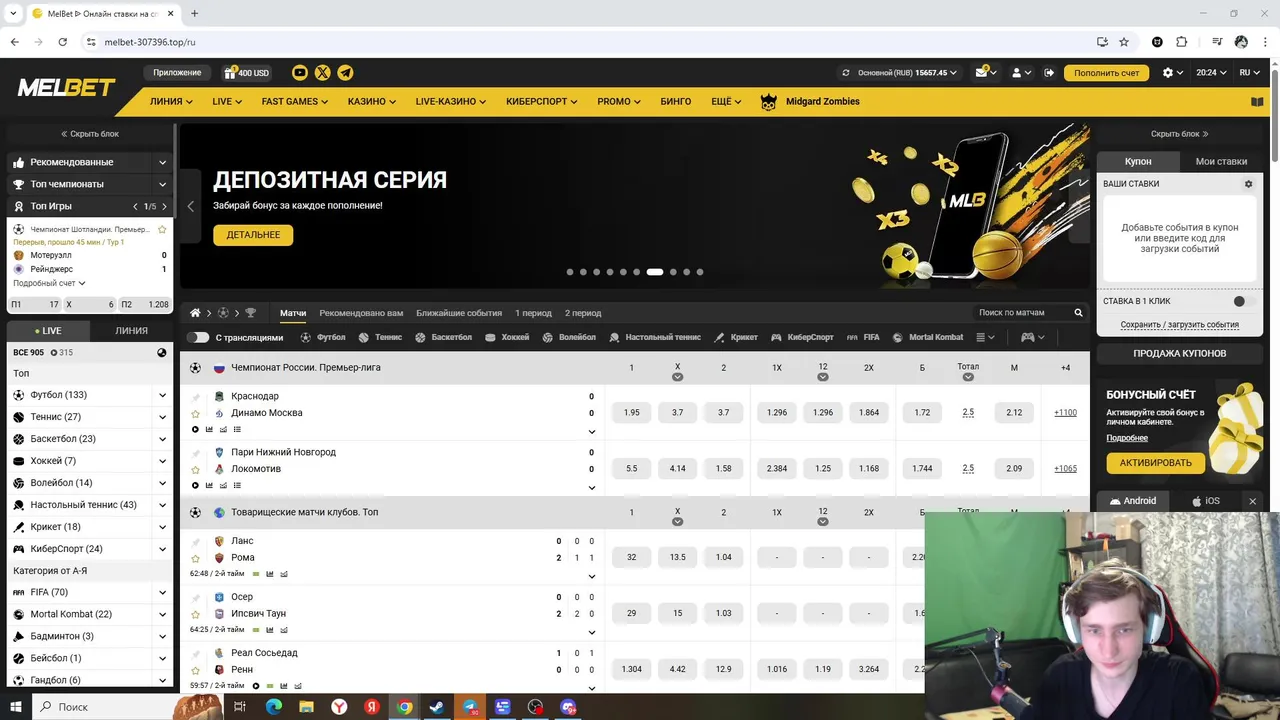Open the Основной (RUB) balance dropdown
Image resolution: width=1280 pixels, height=720 pixels.
[907, 73]
